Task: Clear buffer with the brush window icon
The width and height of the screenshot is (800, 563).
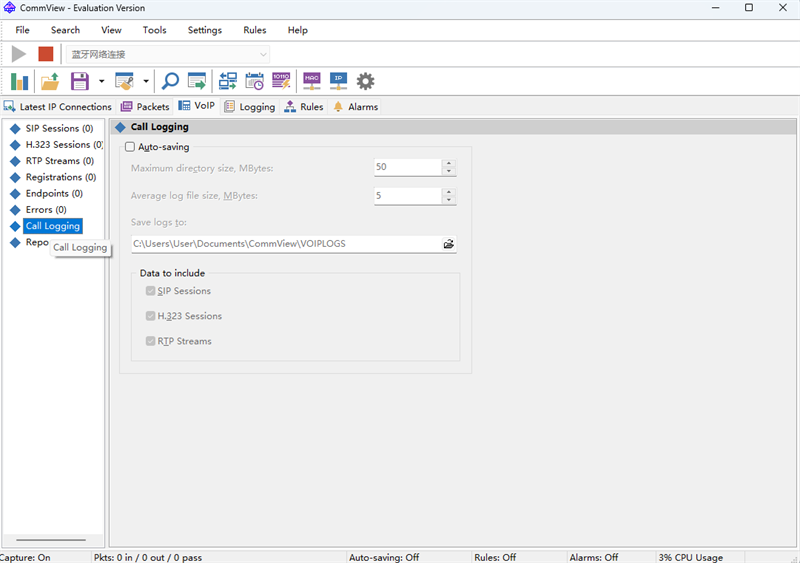Action: coord(124,81)
